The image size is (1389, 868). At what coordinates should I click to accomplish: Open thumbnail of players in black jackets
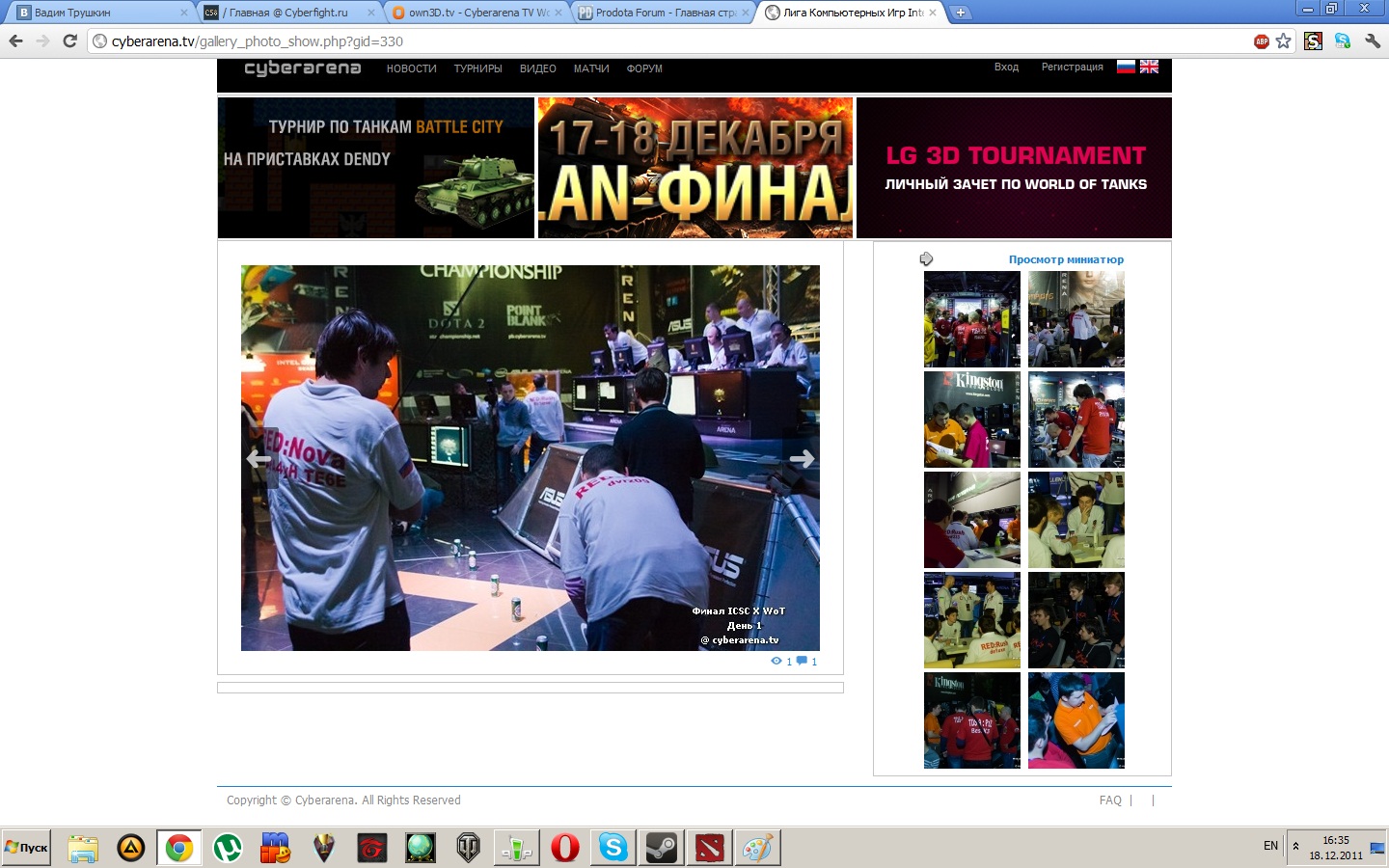click(x=1076, y=620)
